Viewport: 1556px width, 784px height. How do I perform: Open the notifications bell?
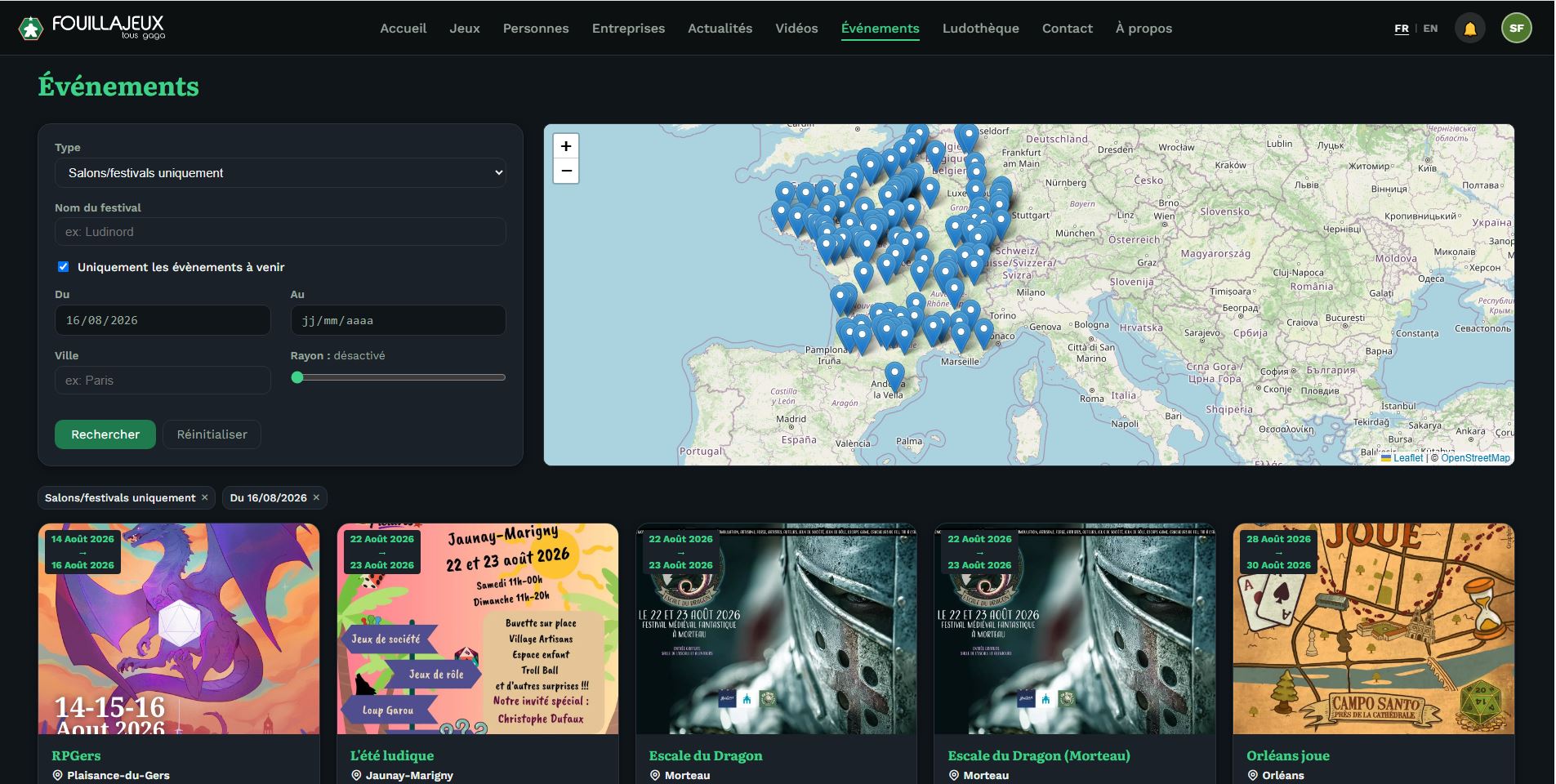(1470, 29)
